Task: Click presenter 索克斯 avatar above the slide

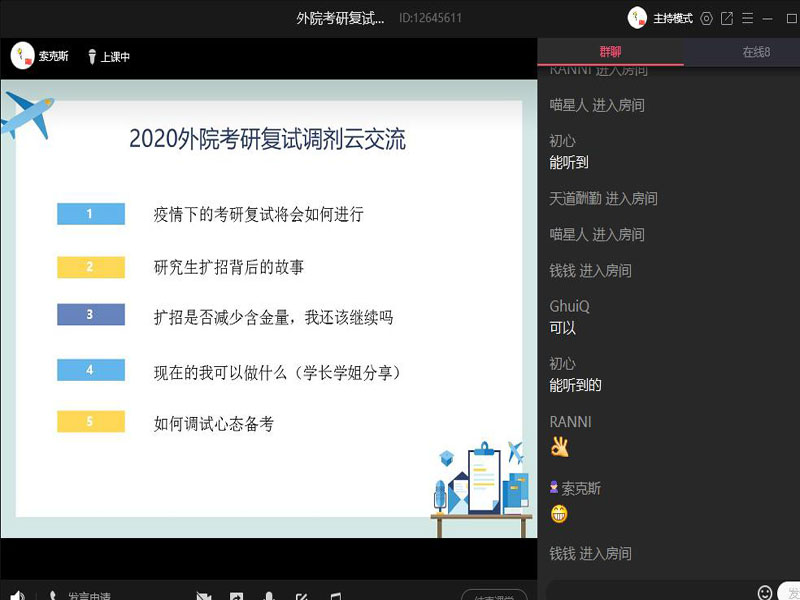Action: tap(22, 56)
